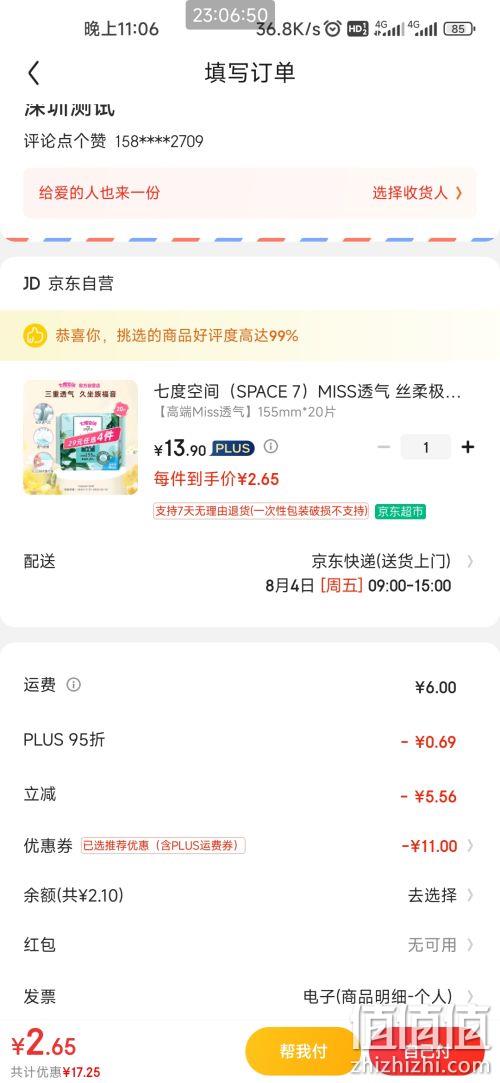The width and height of the screenshot is (500, 1083).
Task: Tap the back arrow icon
Action: [x=34, y=73]
